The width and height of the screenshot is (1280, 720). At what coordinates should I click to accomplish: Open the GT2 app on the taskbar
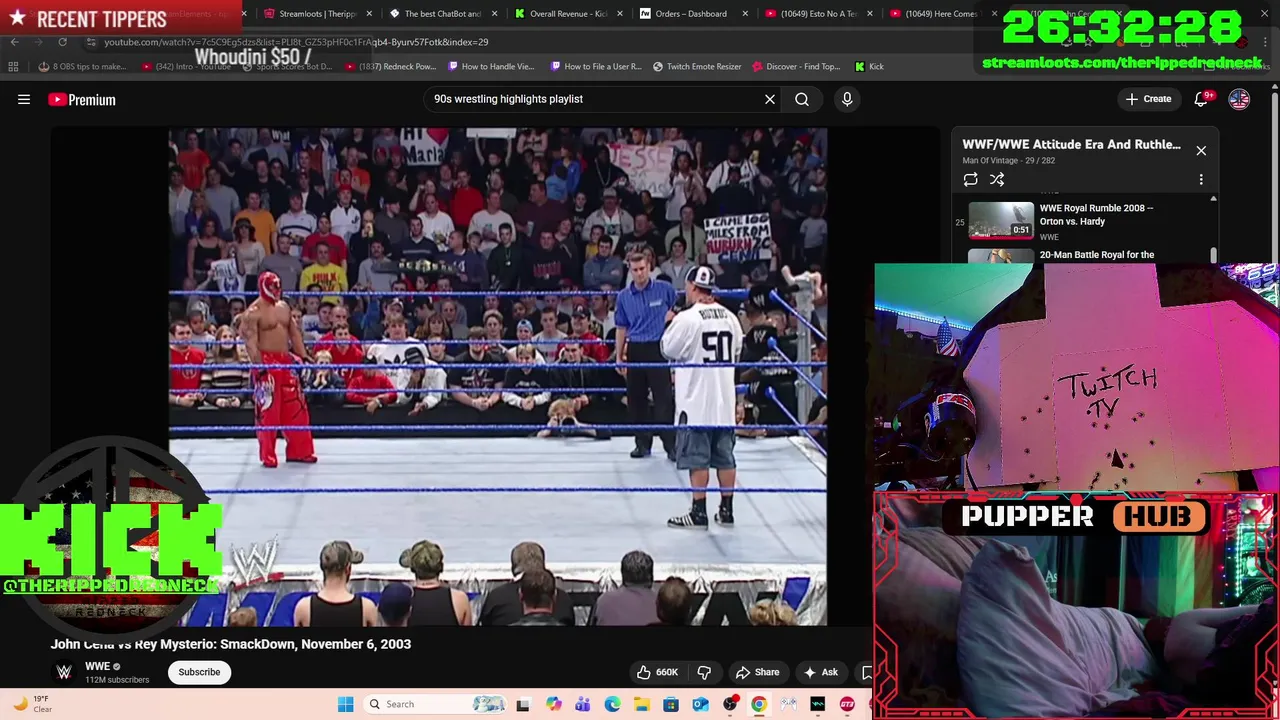click(847, 704)
